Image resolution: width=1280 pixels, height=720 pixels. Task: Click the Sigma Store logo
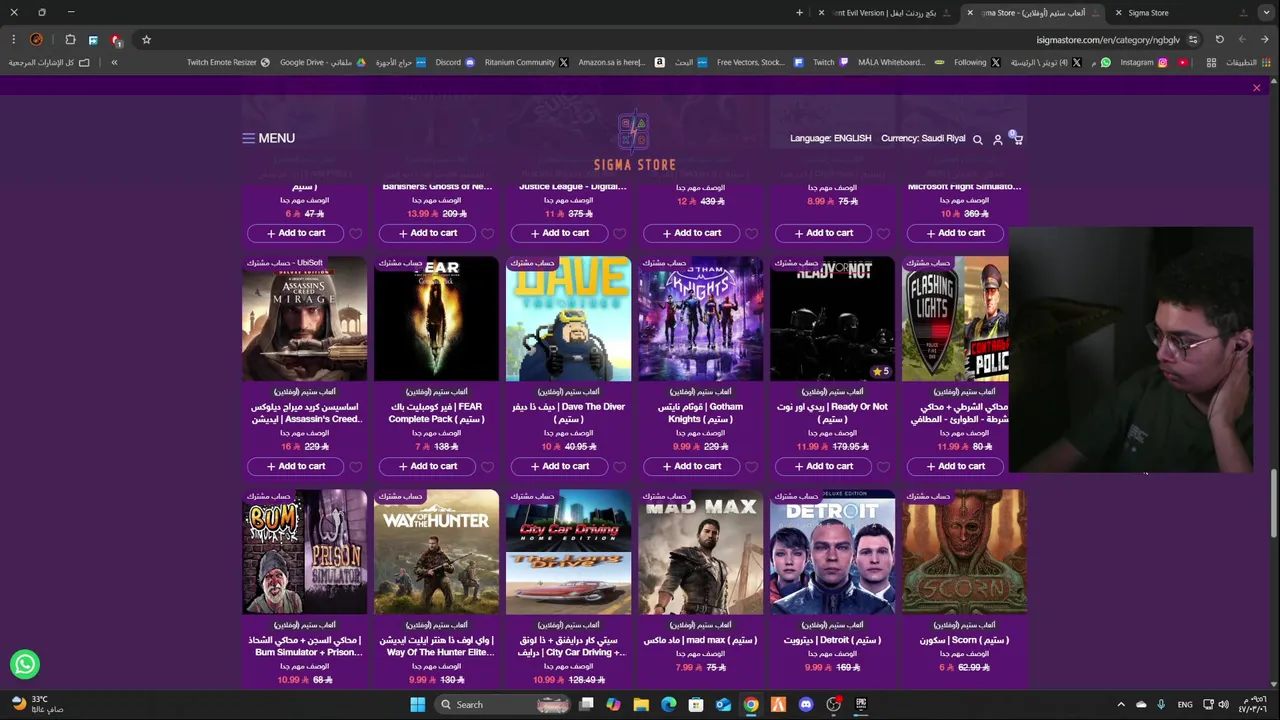(x=635, y=141)
